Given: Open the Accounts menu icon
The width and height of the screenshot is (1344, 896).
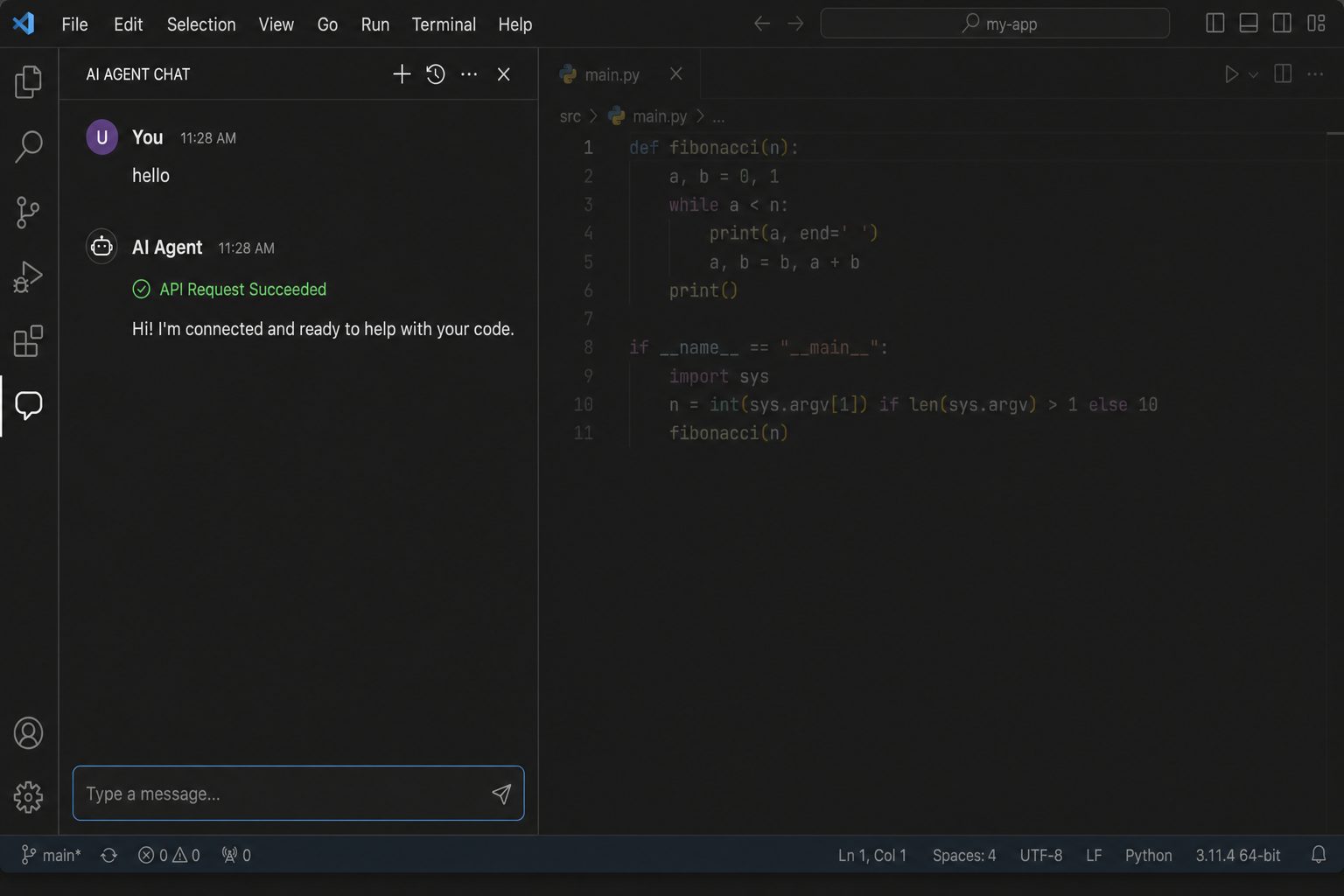Looking at the screenshot, I should click(x=28, y=733).
